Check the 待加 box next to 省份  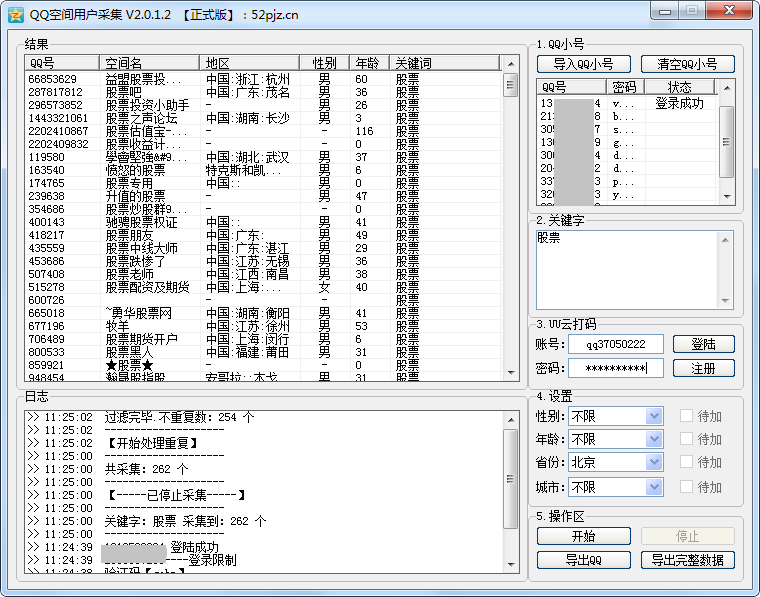tap(686, 463)
